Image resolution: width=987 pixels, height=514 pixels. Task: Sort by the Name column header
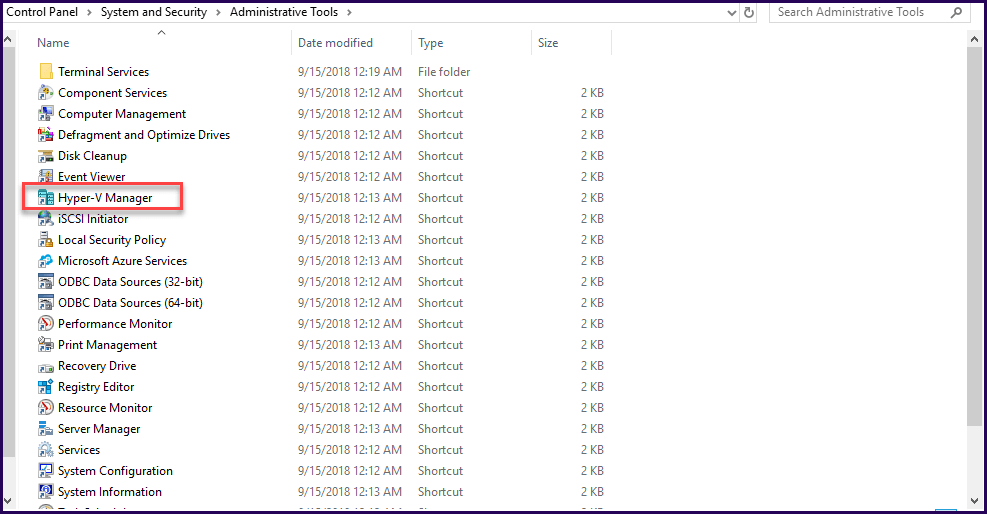(54, 43)
